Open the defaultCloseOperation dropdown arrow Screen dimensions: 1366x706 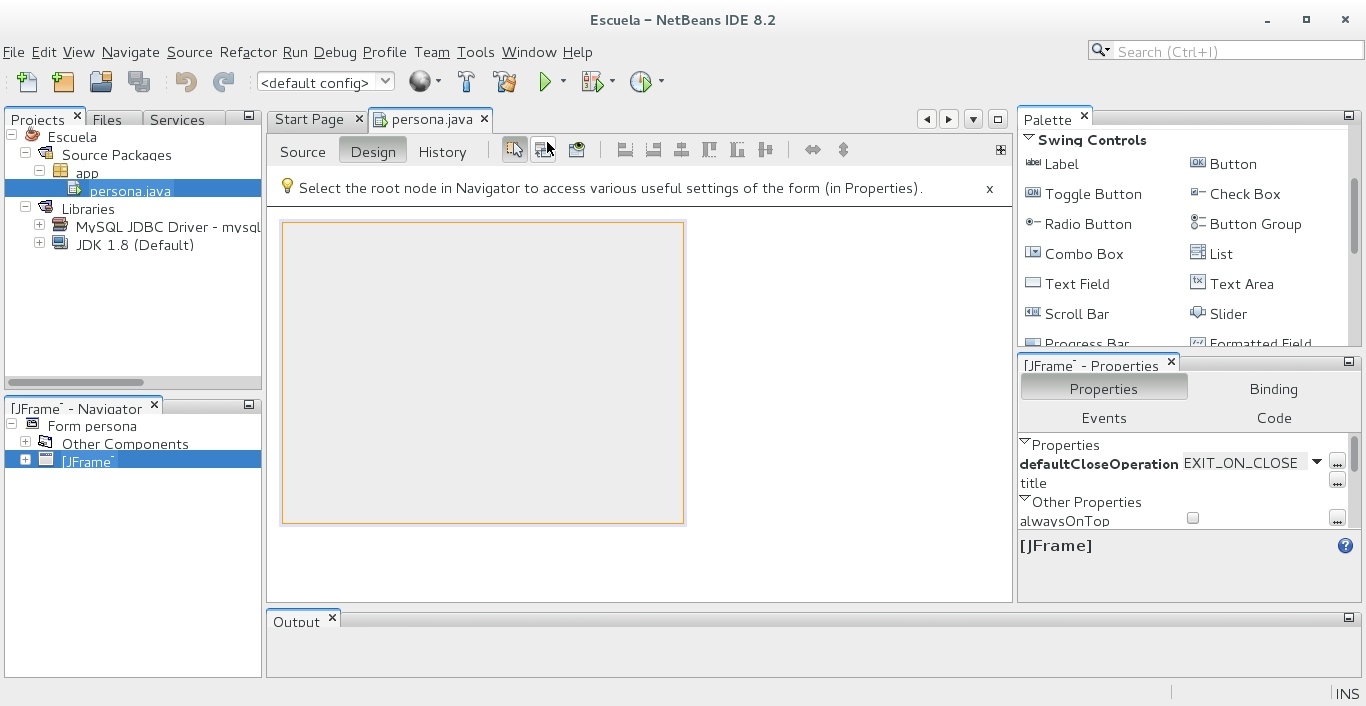click(x=1317, y=463)
